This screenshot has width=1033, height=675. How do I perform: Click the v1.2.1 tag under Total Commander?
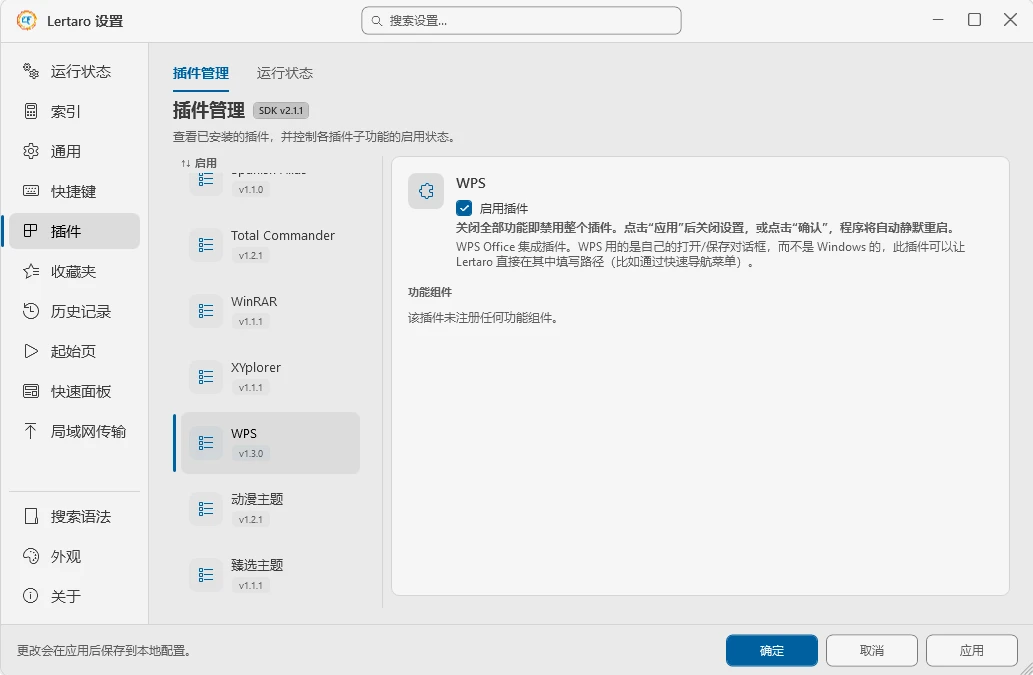coord(250,256)
